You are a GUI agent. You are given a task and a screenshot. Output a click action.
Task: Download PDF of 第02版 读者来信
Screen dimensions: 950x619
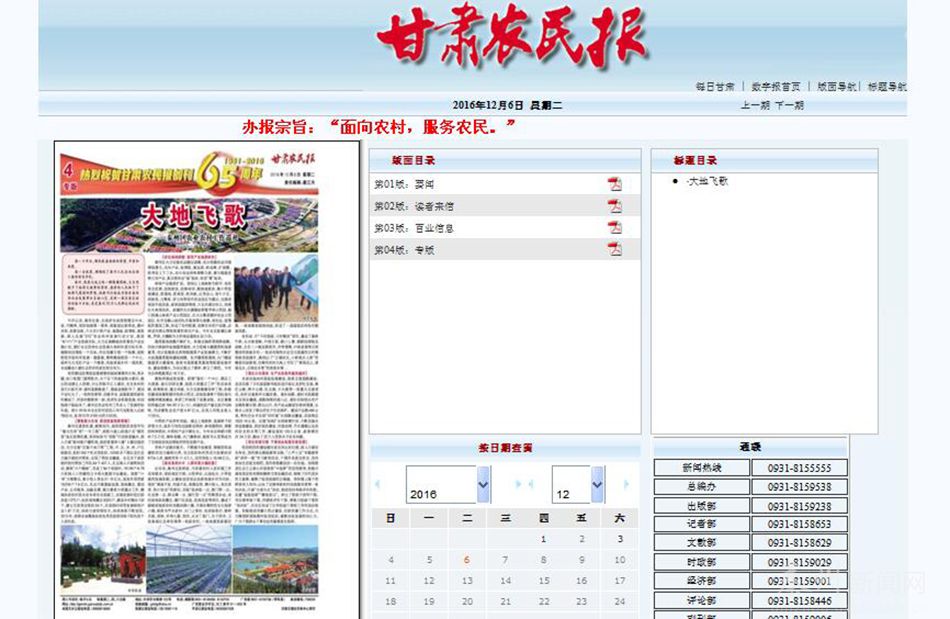coord(615,206)
